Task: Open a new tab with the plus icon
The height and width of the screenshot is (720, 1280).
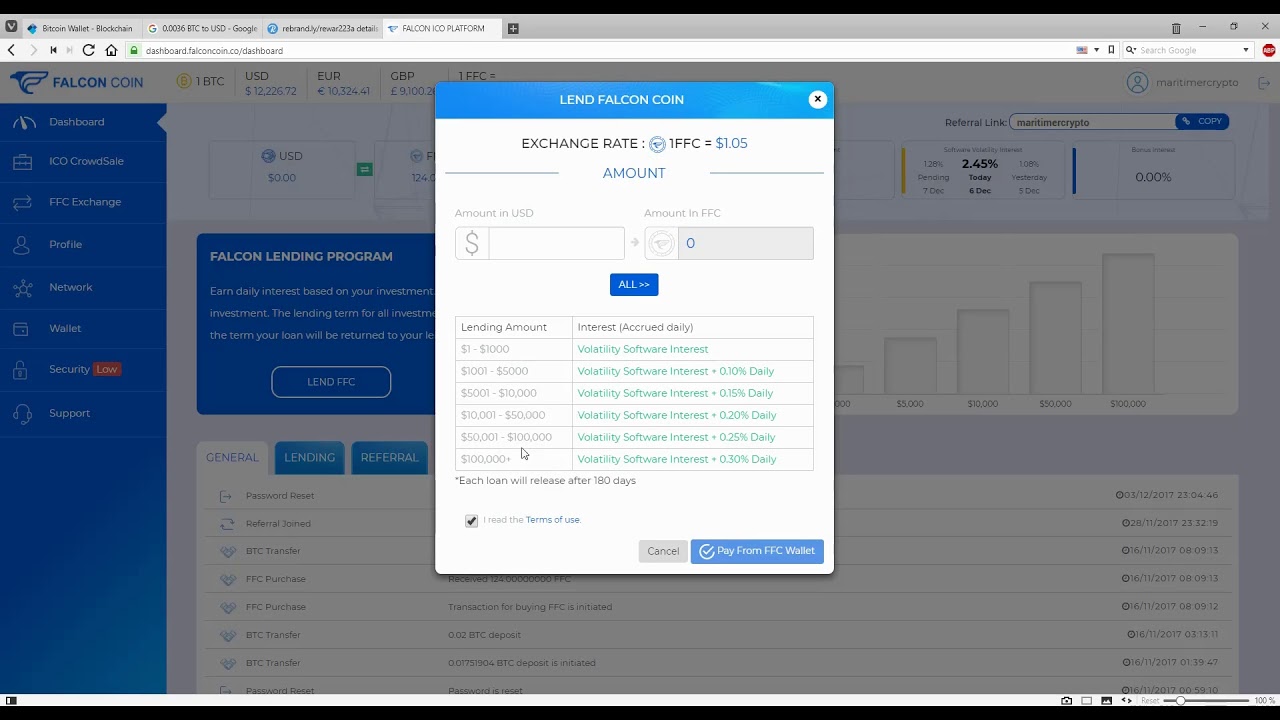Action: tap(513, 28)
